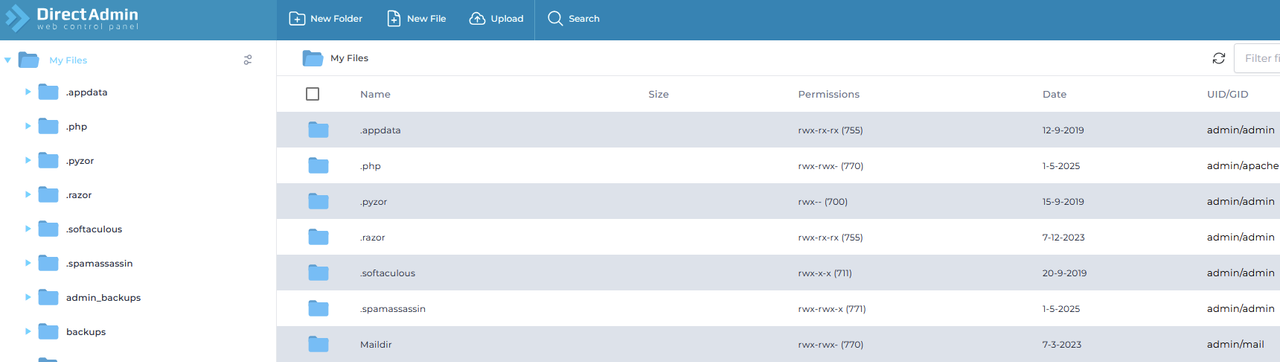Expand the admin_backups tree node
Image resolution: width=1280 pixels, height=362 pixels.
pyautogui.click(x=28, y=297)
